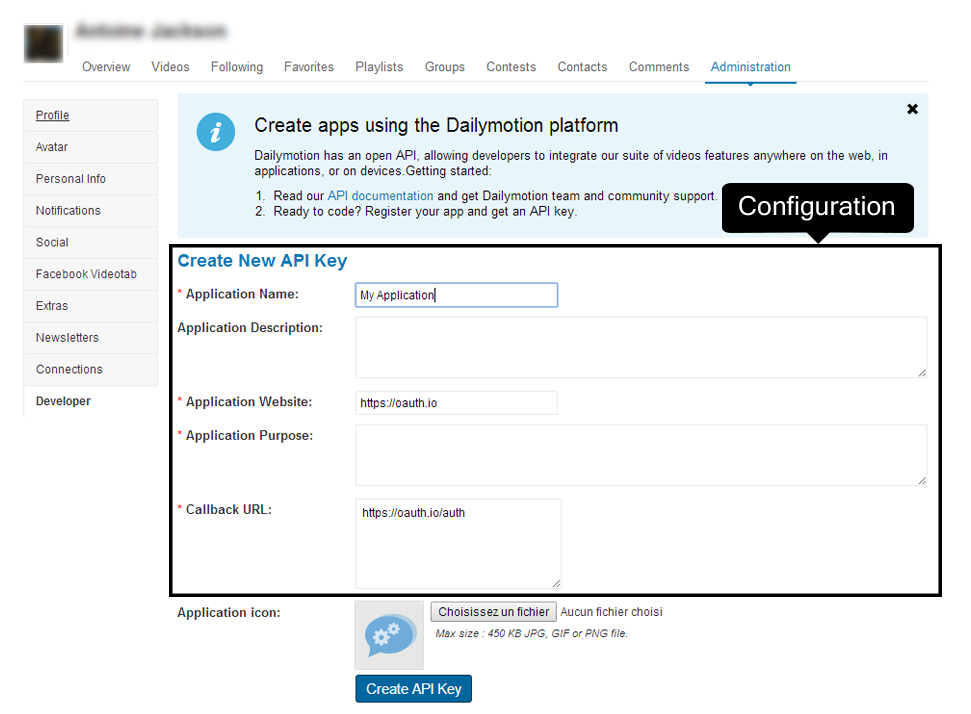Open Profile in the sidebar
Image resolution: width=971 pixels, height=714 pixels.
90,115
